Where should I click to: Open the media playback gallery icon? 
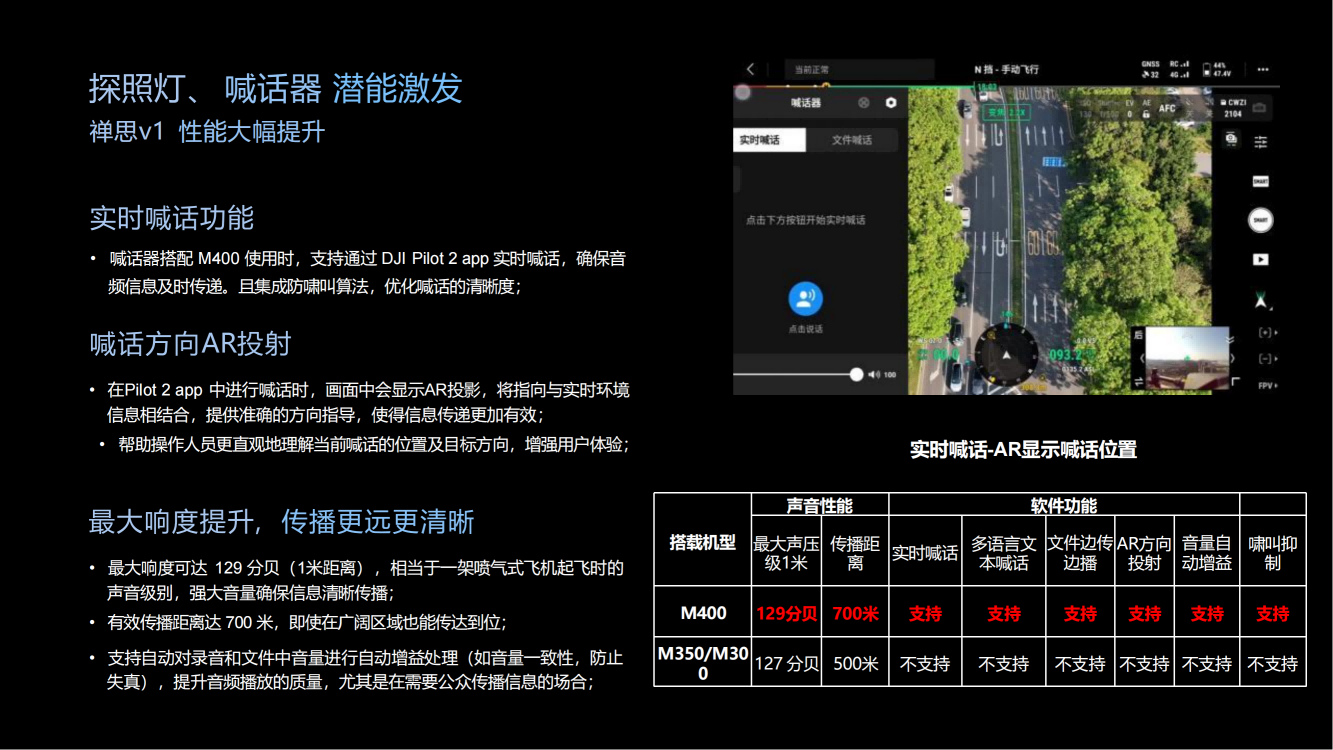[x=1260, y=259]
